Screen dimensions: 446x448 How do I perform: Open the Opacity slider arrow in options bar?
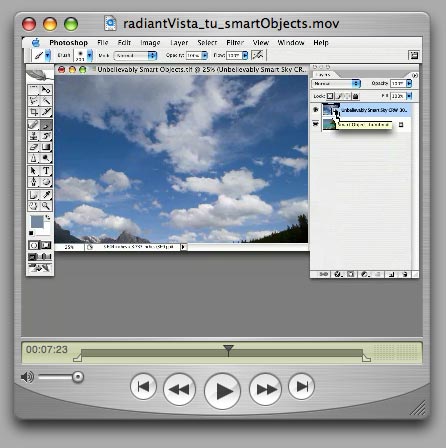[205, 55]
